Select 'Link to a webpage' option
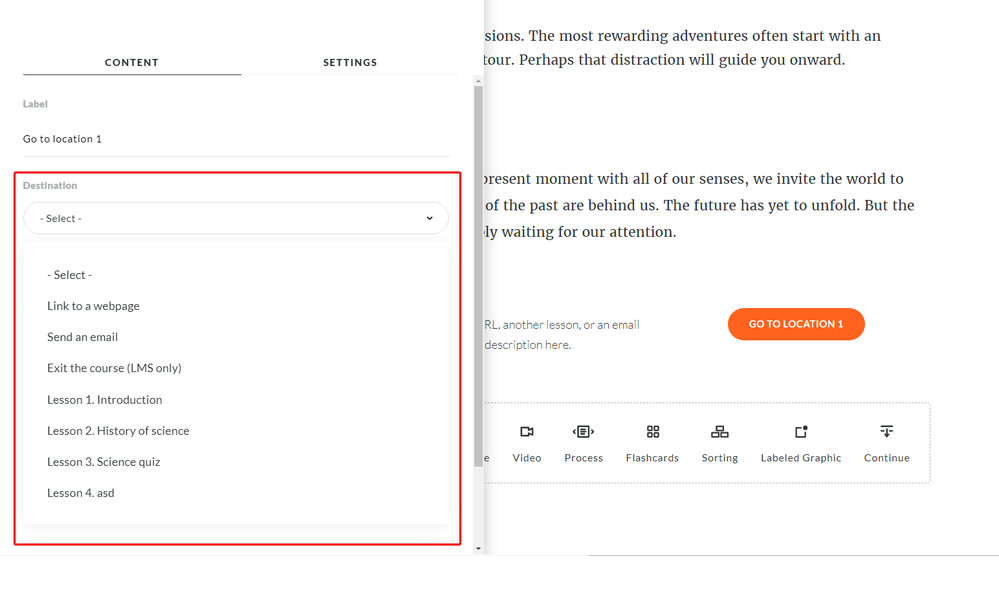999x596 pixels. 93,306
